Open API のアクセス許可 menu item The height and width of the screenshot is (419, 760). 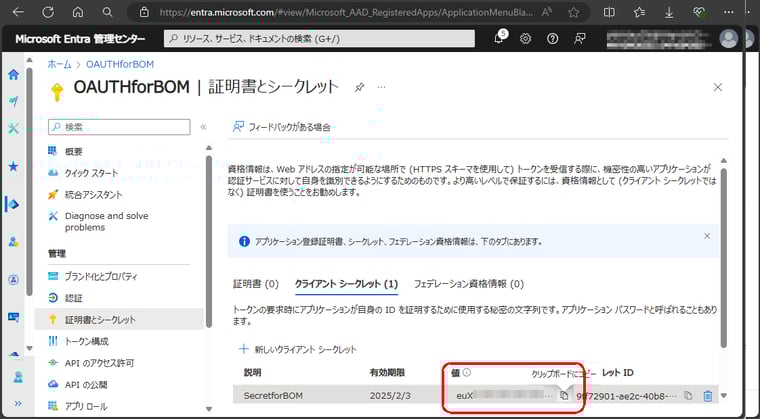click(x=99, y=363)
